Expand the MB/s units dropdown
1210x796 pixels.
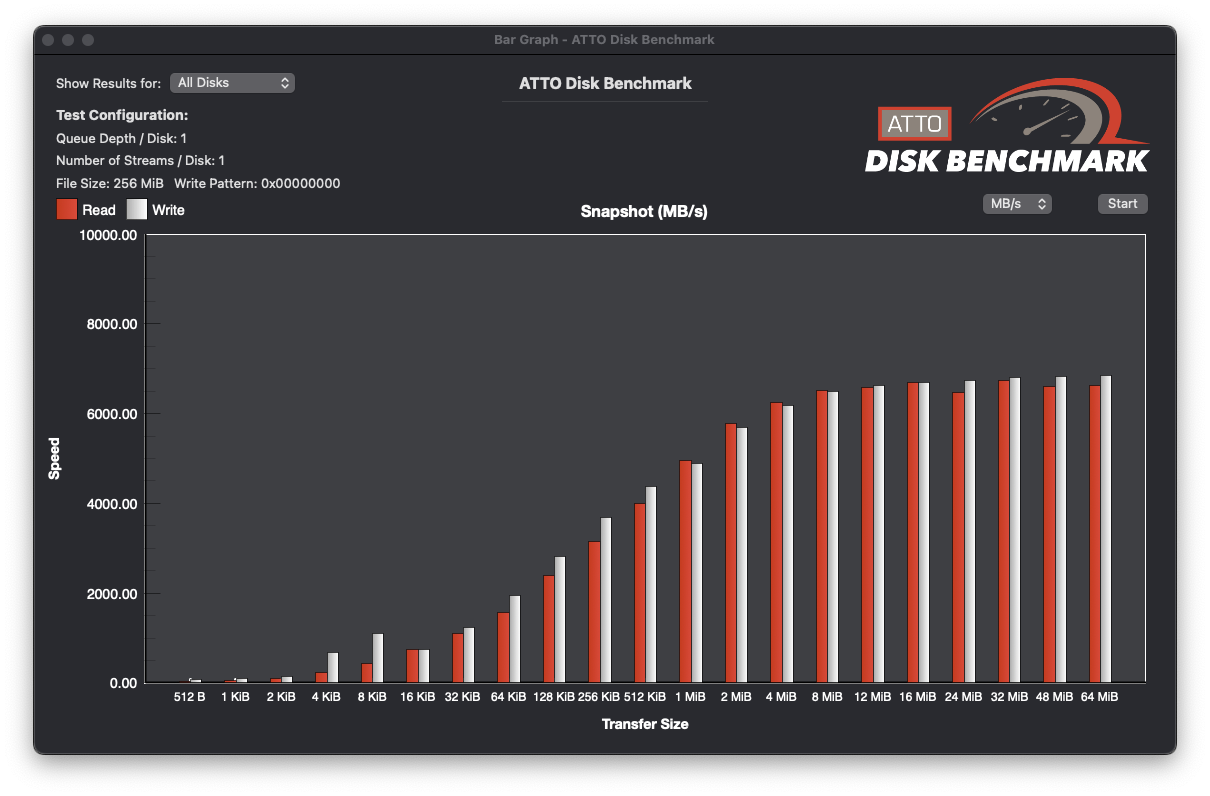coord(1016,204)
